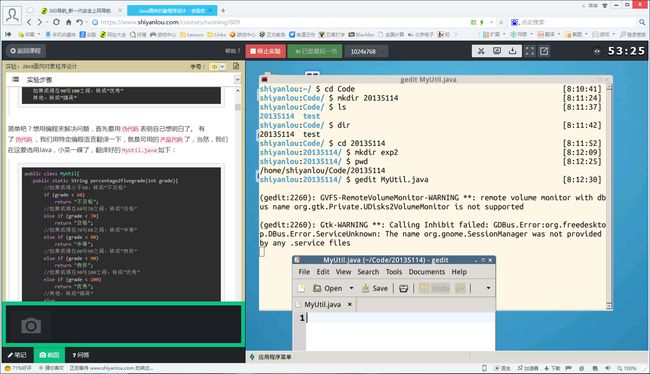Click the screen share icon in lab toolbar
Screen dimensions: 650x374
[497, 51]
